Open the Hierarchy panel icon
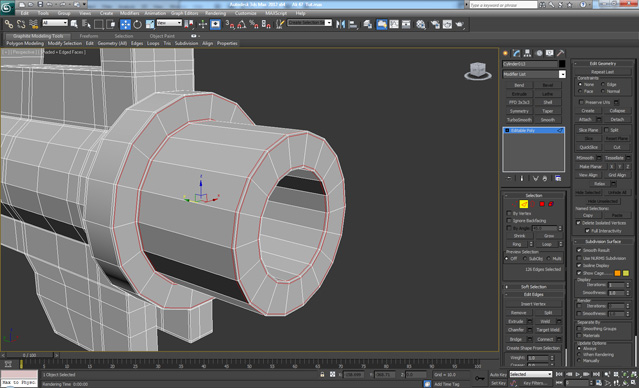The image size is (639, 388). tap(528, 53)
